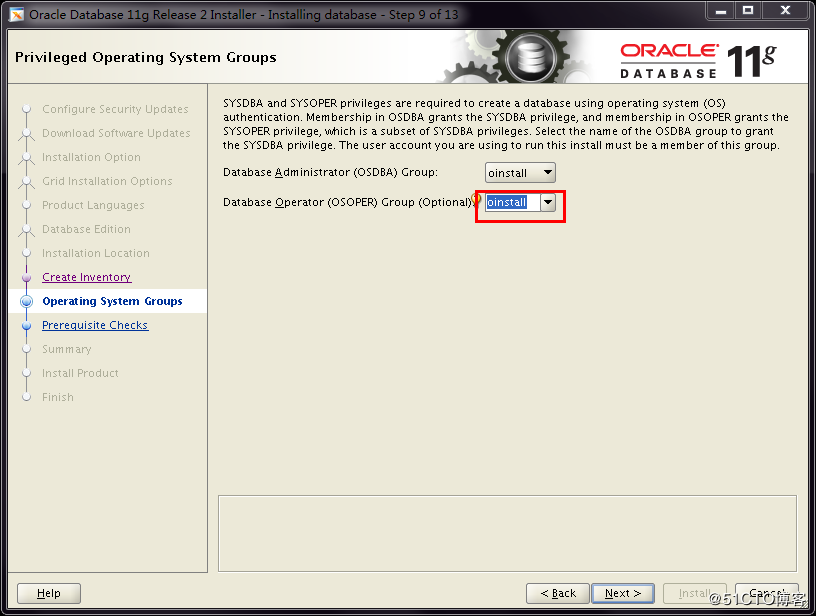The image size is (816, 616).
Task: Go to Create Inventory step
Action: [x=86, y=277]
